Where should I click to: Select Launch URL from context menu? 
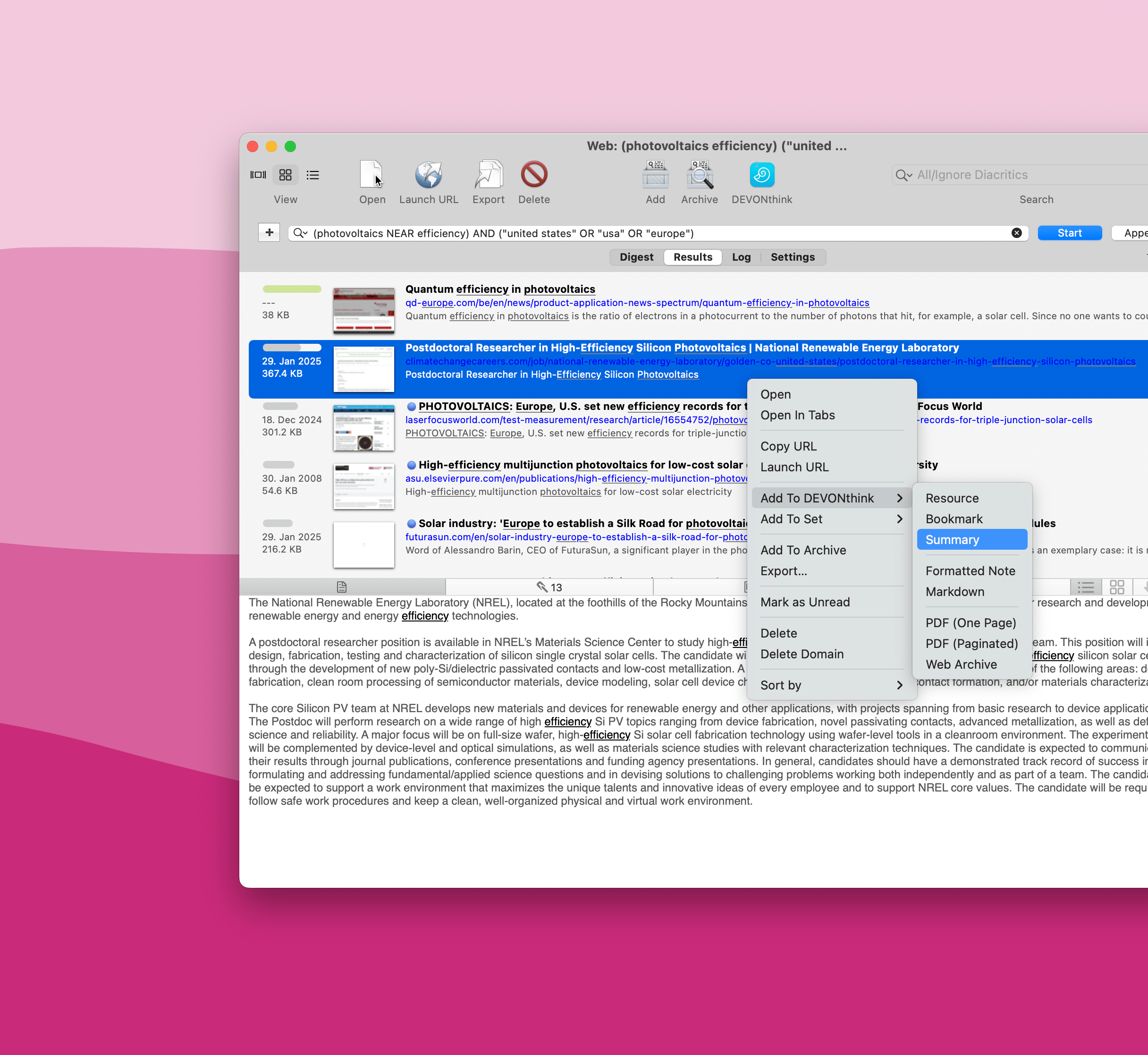(x=832, y=467)
